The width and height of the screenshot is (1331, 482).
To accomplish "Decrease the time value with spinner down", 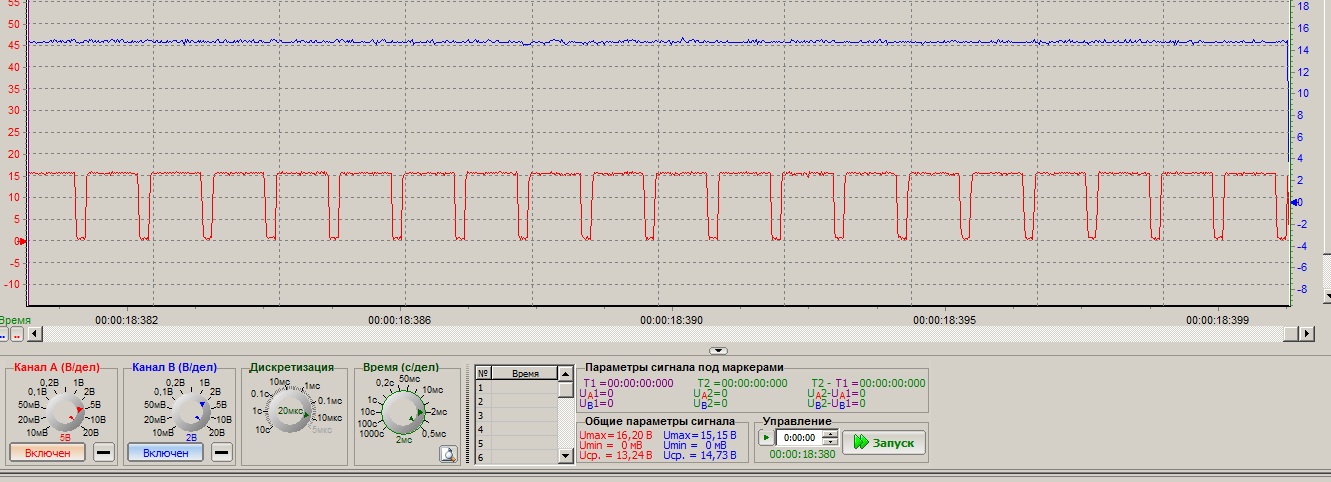I will [829, 442].
